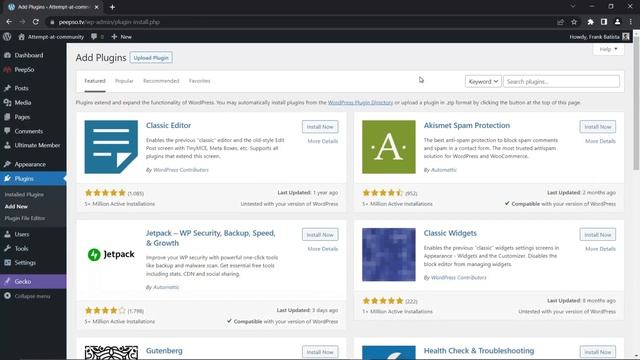Open the Jetpack plugin title link
Image resolution: width=640 pixels, height=360 pixels.
click(x=211, y=238)
